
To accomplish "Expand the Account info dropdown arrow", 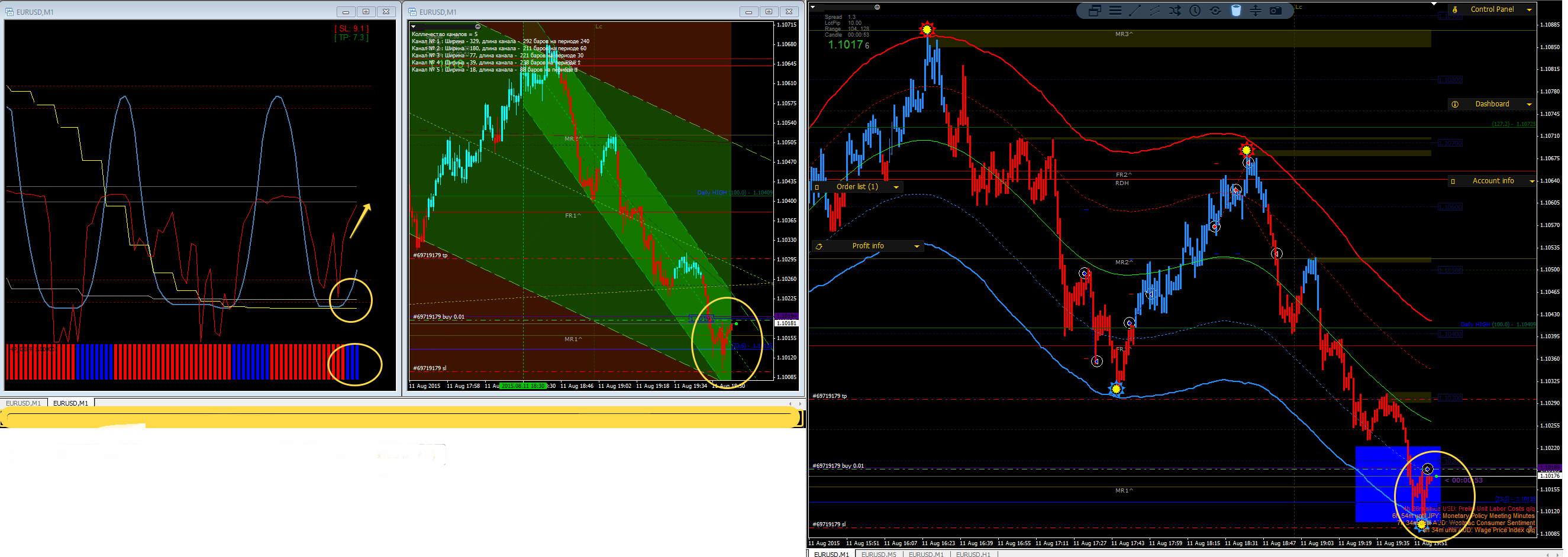I will (1531, 181).
